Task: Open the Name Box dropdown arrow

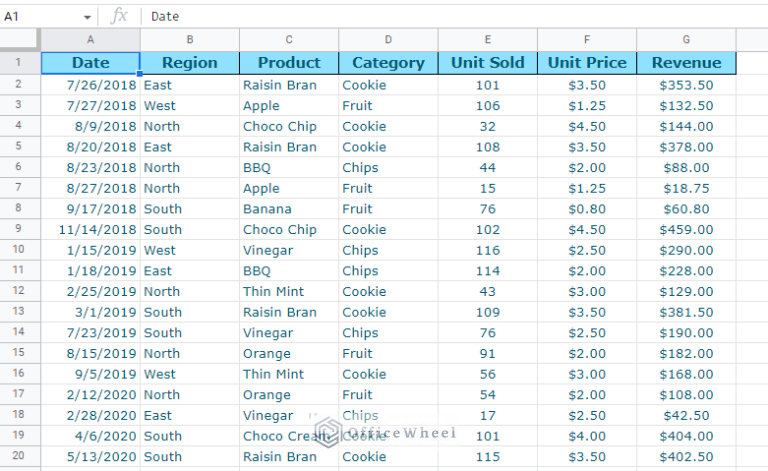Action: [87, 16]
